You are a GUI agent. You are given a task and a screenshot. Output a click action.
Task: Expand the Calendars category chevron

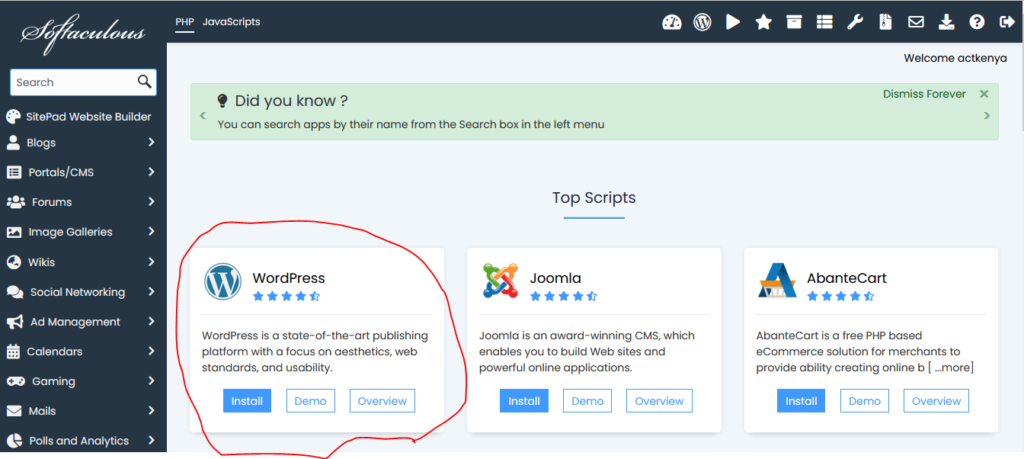152,351
